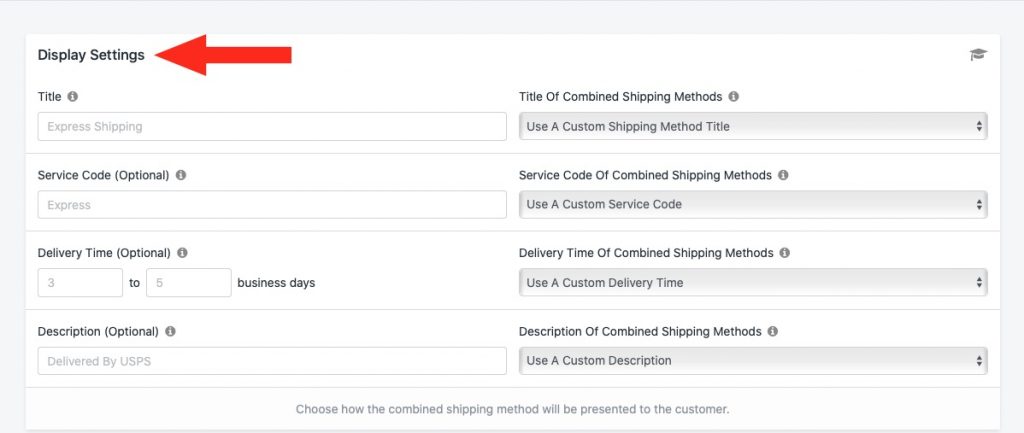Click the graduation cap help icon

(x=978, y=55)
